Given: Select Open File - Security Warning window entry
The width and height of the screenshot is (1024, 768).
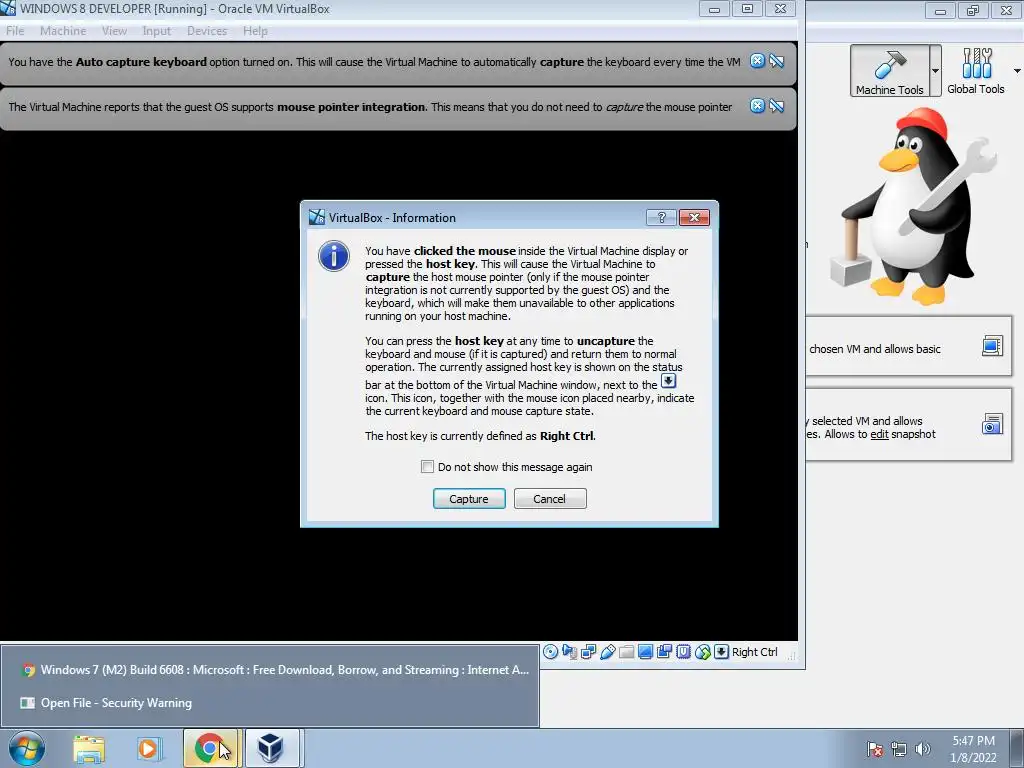Looking at the screenshot, I should (x=270, y=703).
